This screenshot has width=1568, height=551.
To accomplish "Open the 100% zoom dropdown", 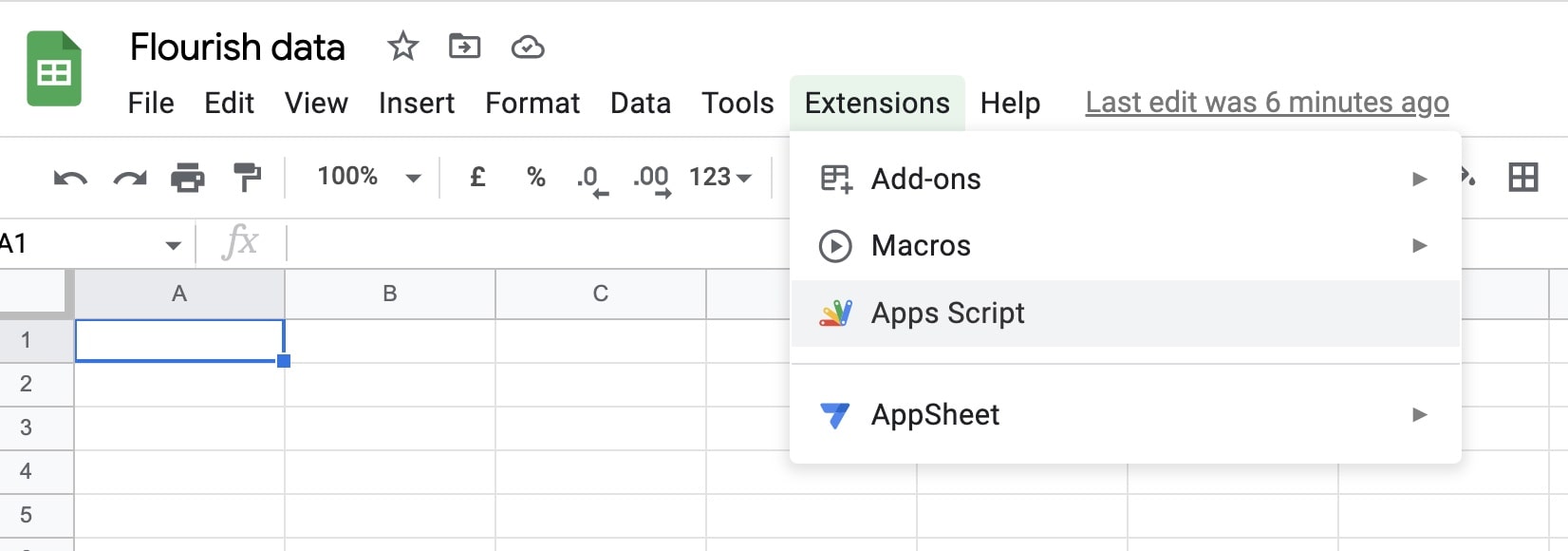I will (368, 177).
